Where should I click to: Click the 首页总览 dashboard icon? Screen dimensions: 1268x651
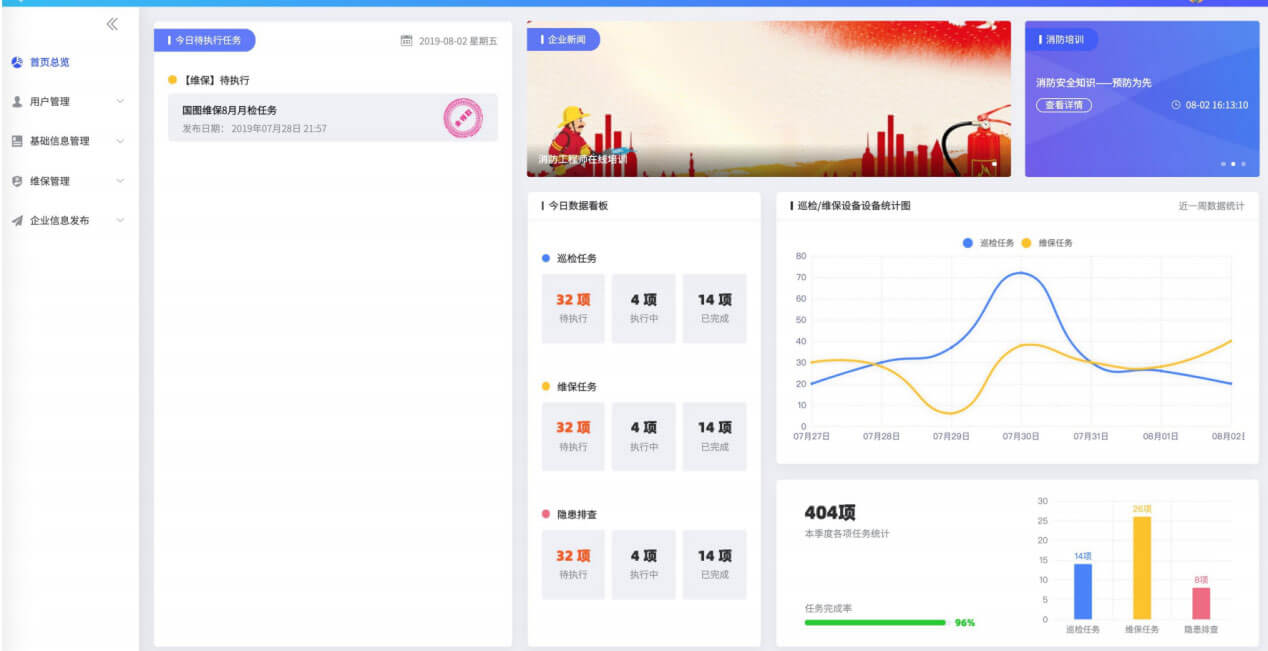tap(17, 62)
